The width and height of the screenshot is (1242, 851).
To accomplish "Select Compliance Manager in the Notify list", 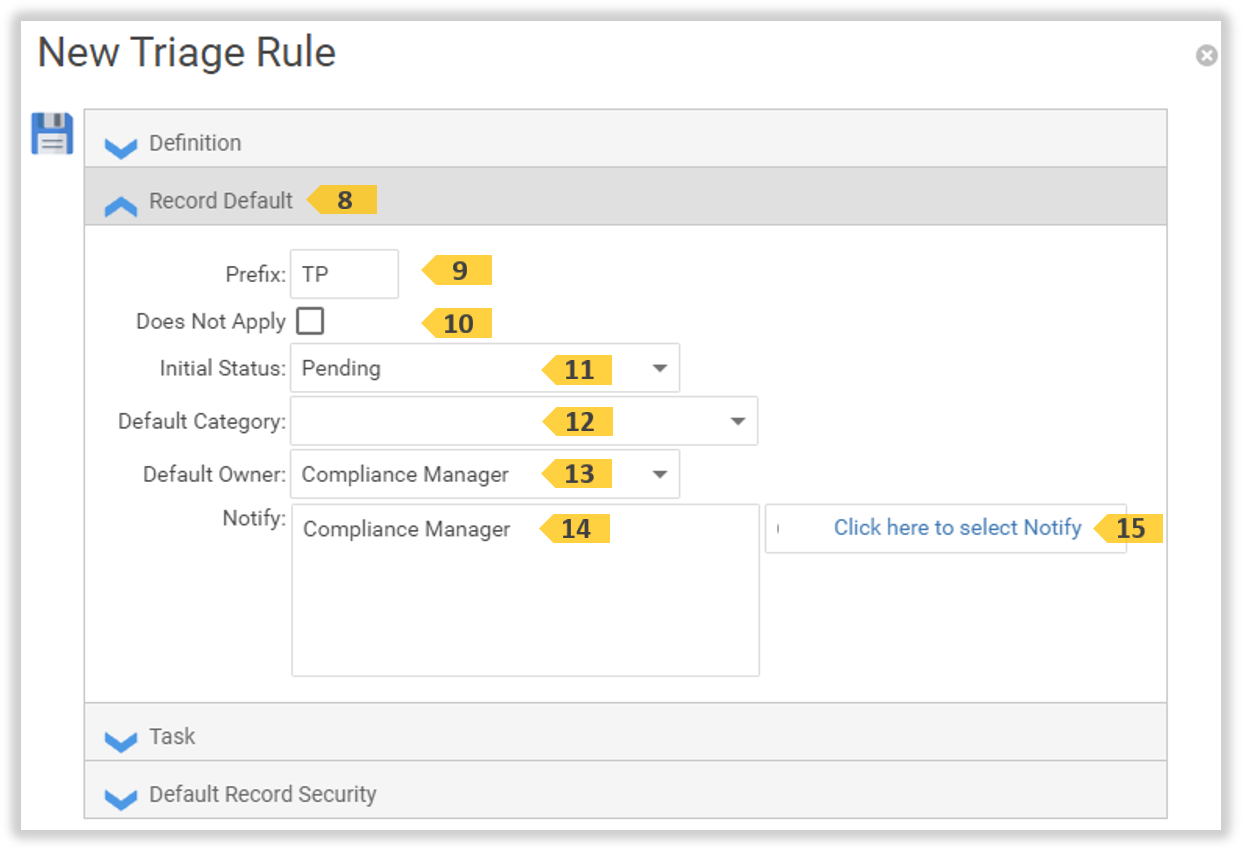I will point(406,530).
